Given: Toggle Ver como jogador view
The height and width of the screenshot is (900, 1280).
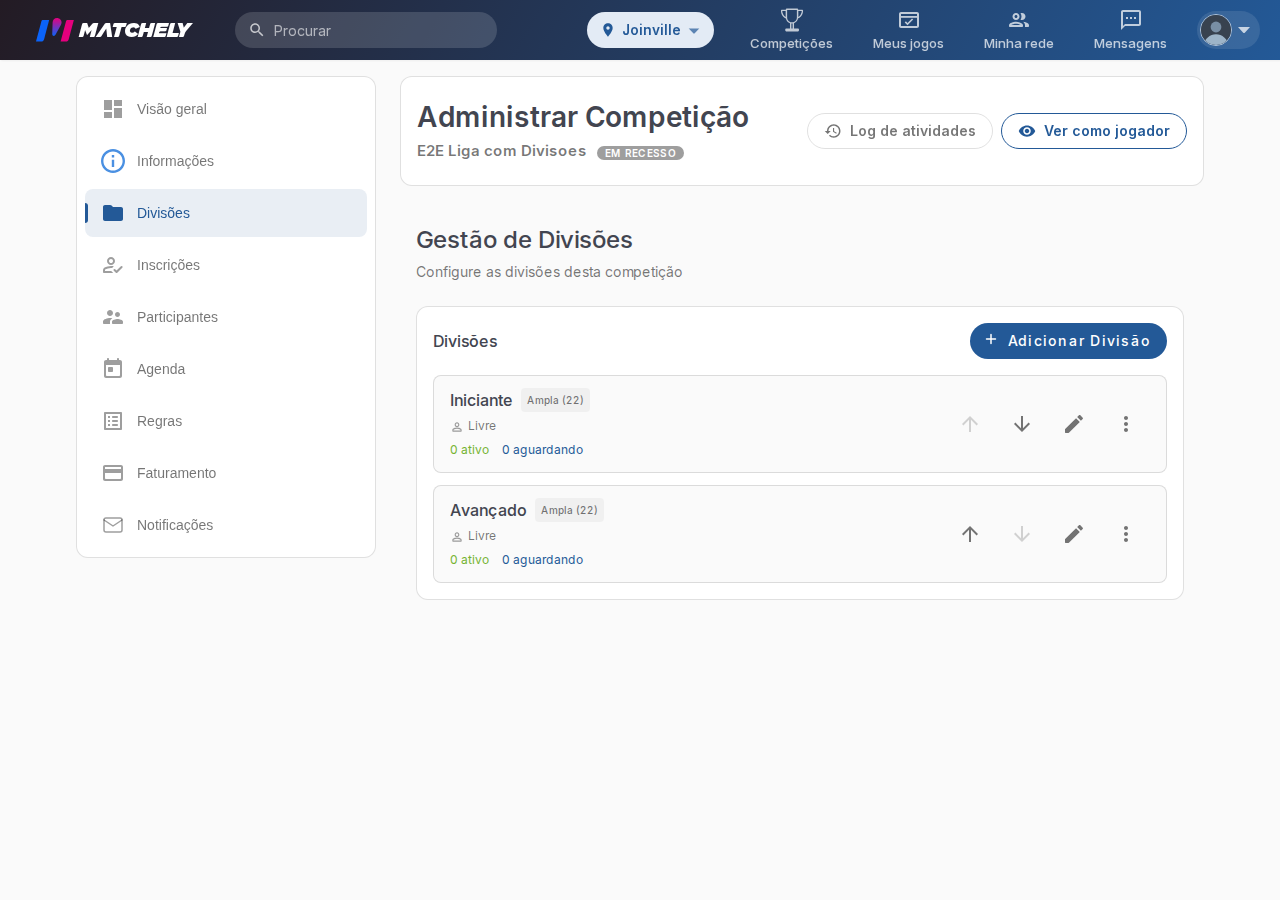Looking at the screenshot, I should point(1094,131).
